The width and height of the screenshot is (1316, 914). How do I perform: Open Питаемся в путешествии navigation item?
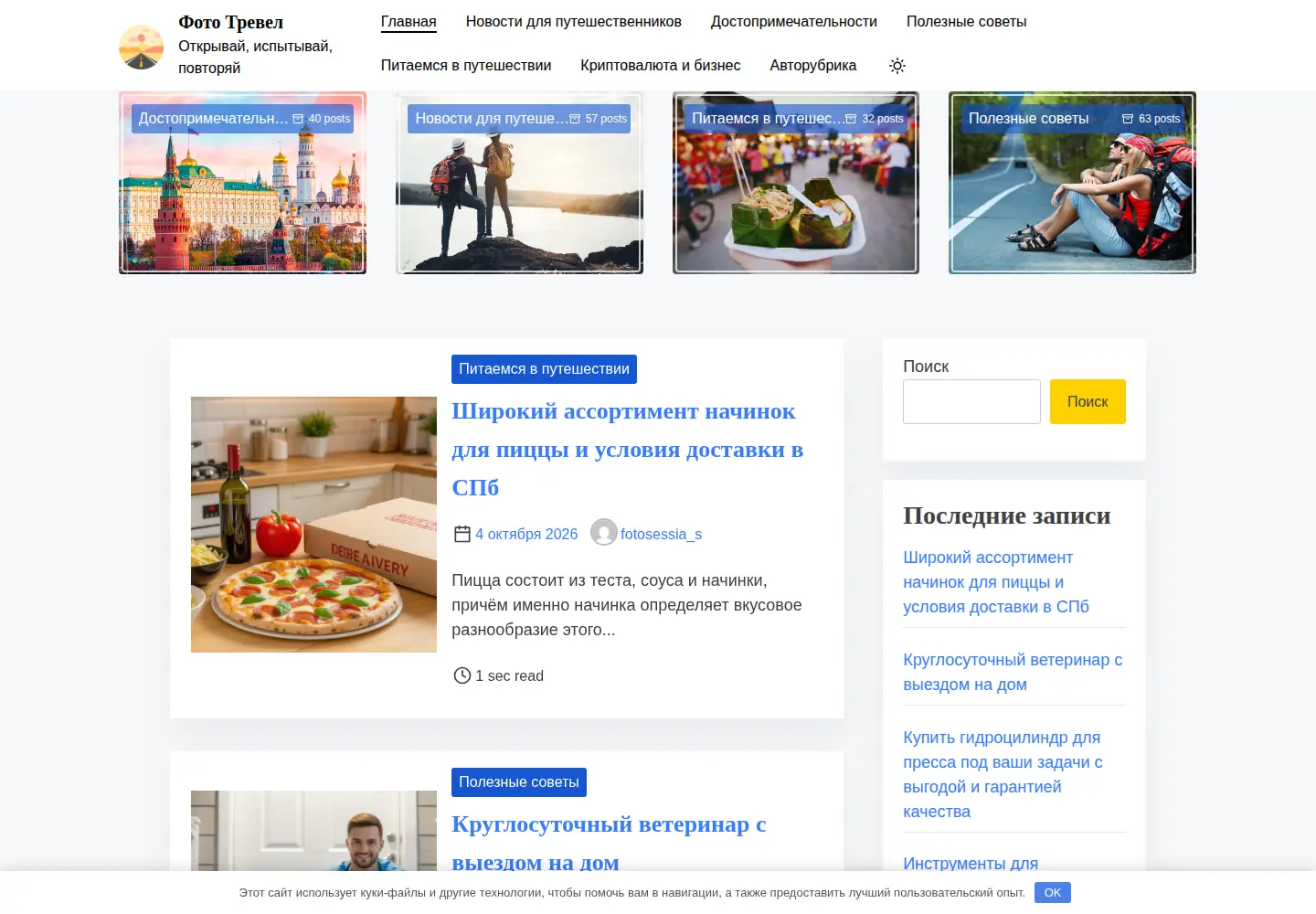466,66
